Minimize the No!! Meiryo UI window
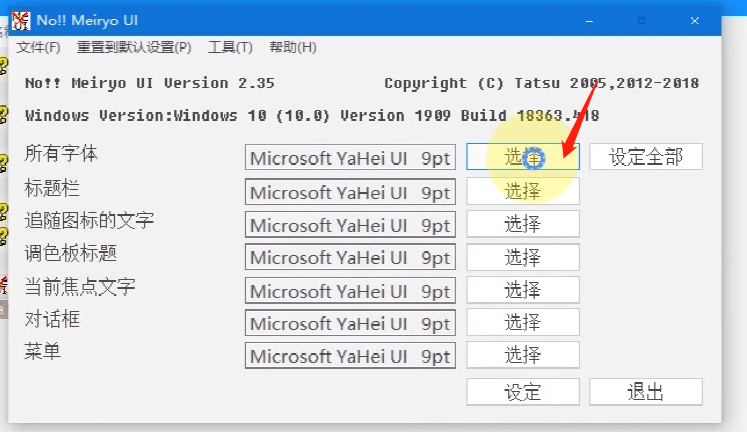 [589, 21]
